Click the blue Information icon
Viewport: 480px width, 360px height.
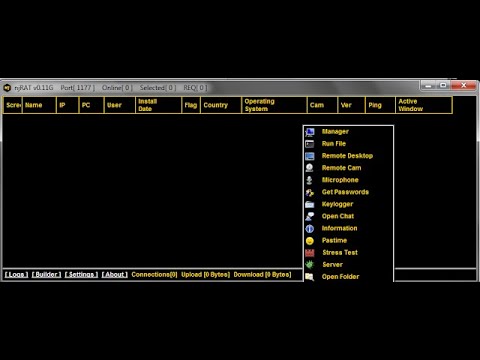click(310, 229)
